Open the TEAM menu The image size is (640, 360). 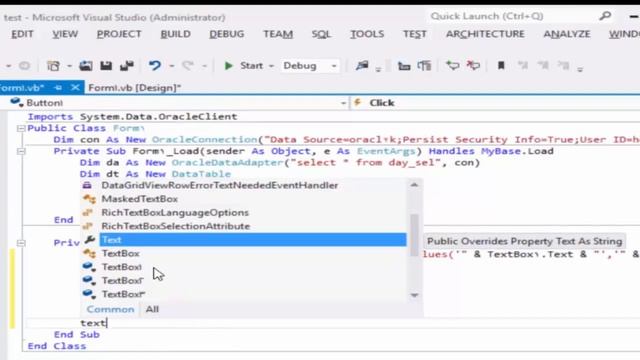pyautogui.click(x=278, y=34)
